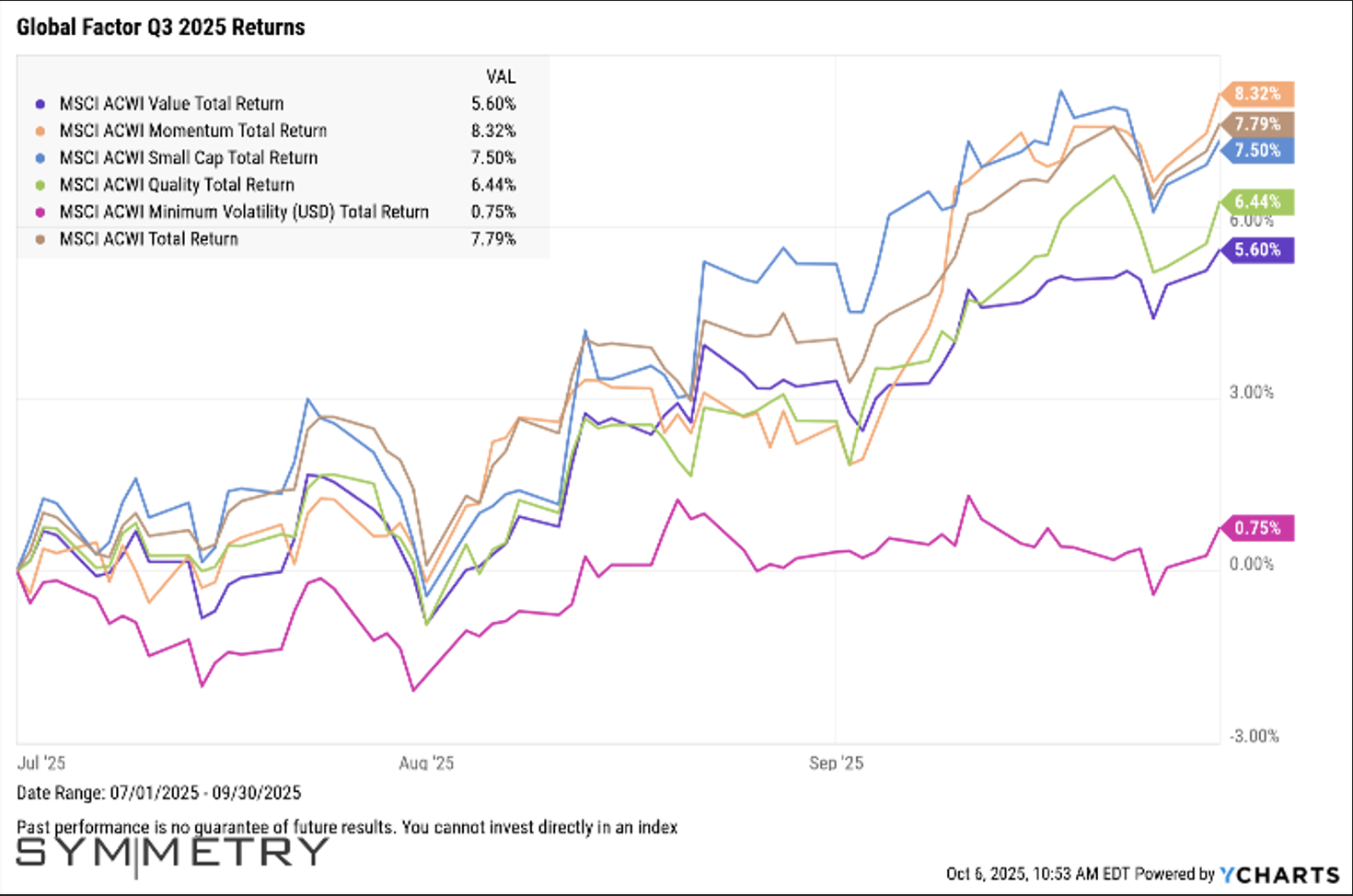Click the purple Value legend dot

click(x=40, y=104)
